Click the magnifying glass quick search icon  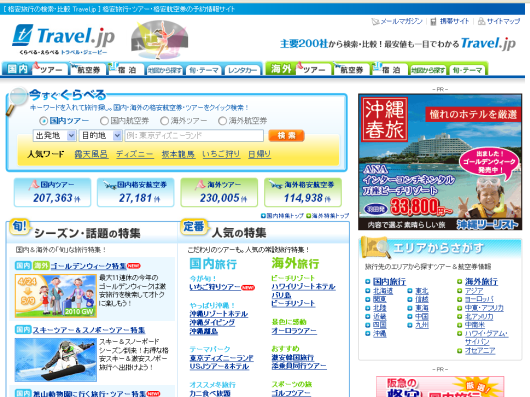tap(16, 100)
